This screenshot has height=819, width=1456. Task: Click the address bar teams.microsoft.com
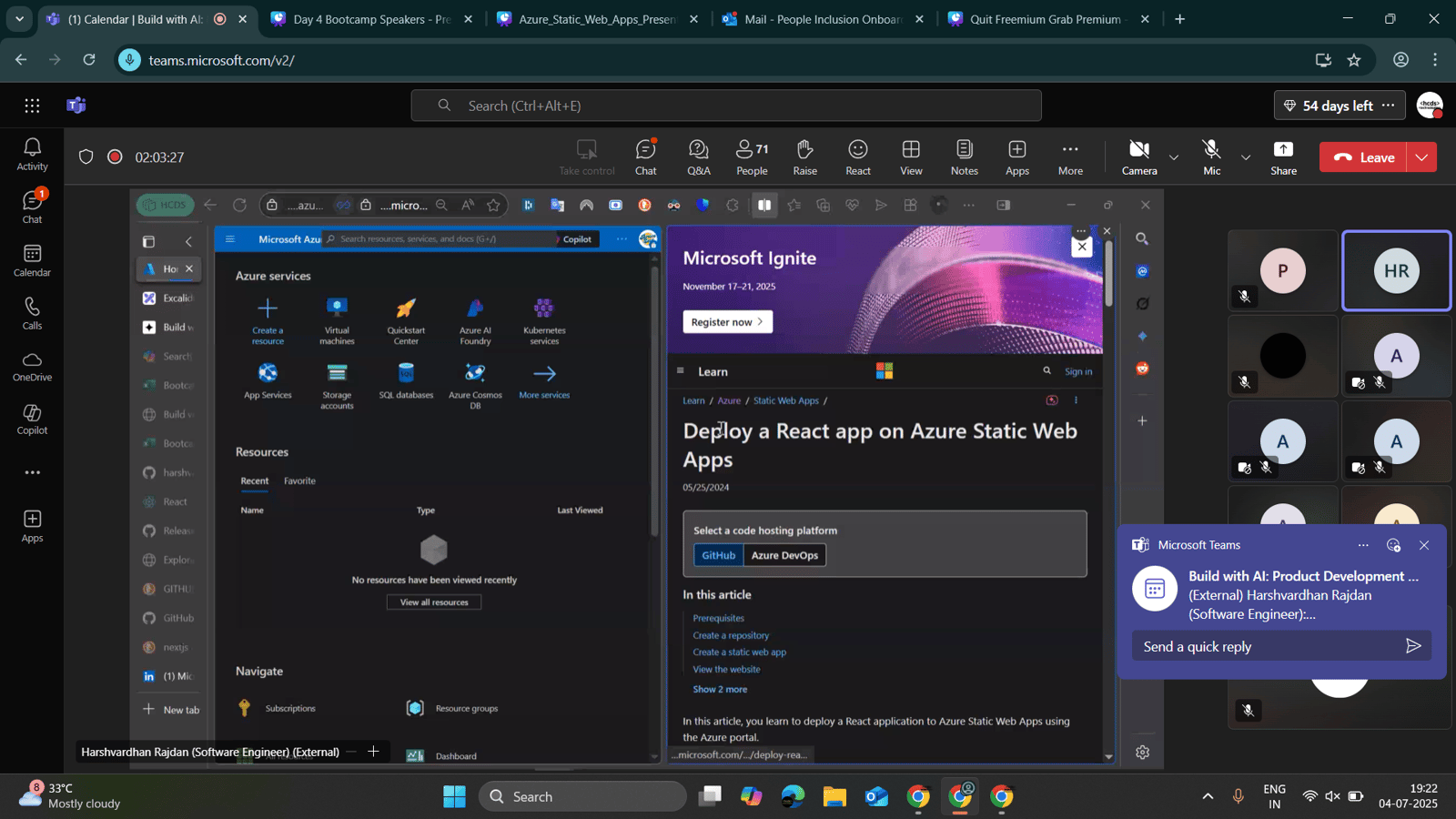(x=719, y=60)
